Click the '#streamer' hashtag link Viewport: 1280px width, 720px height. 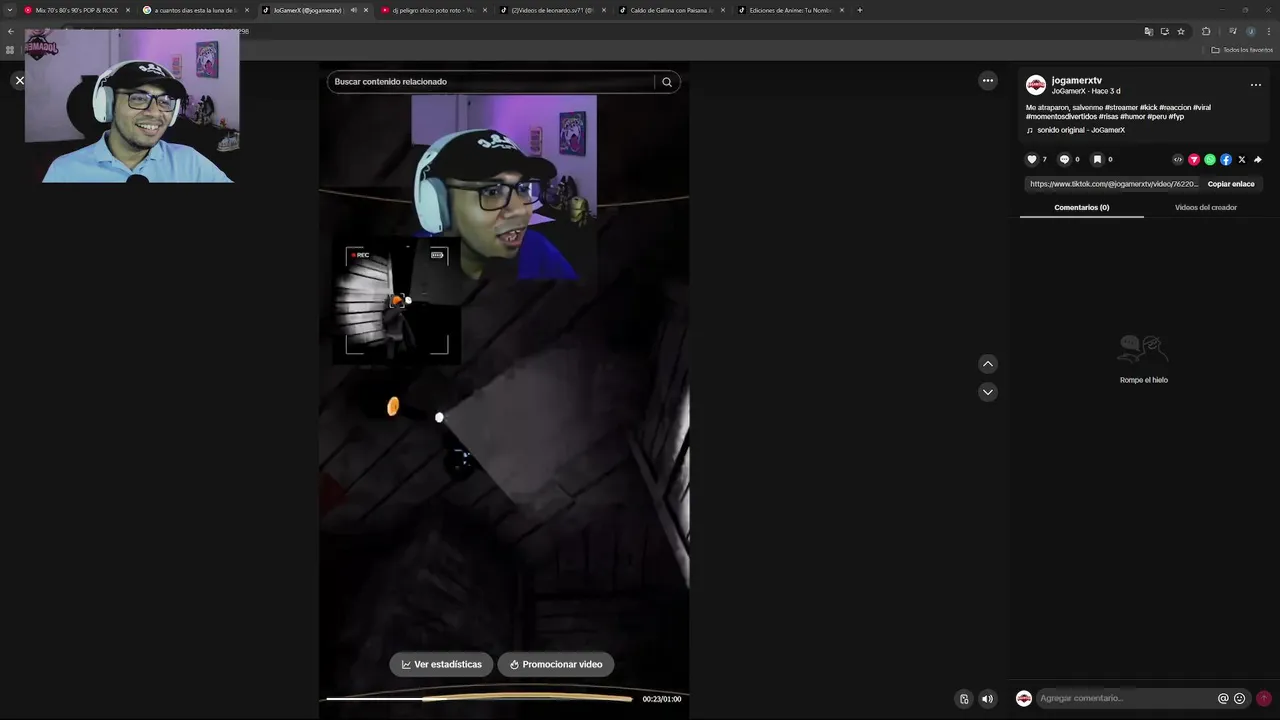click(x=1121, y=107)
